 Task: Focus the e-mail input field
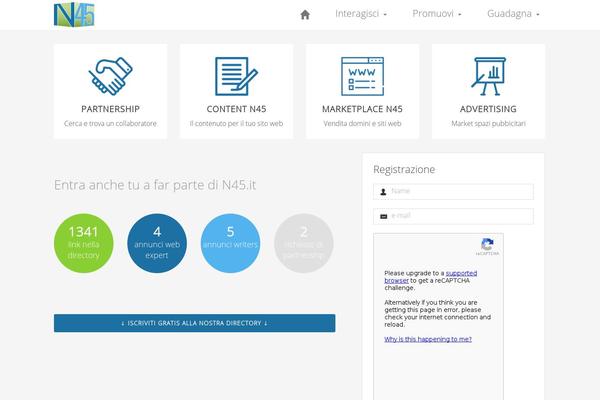coord(453,216)
